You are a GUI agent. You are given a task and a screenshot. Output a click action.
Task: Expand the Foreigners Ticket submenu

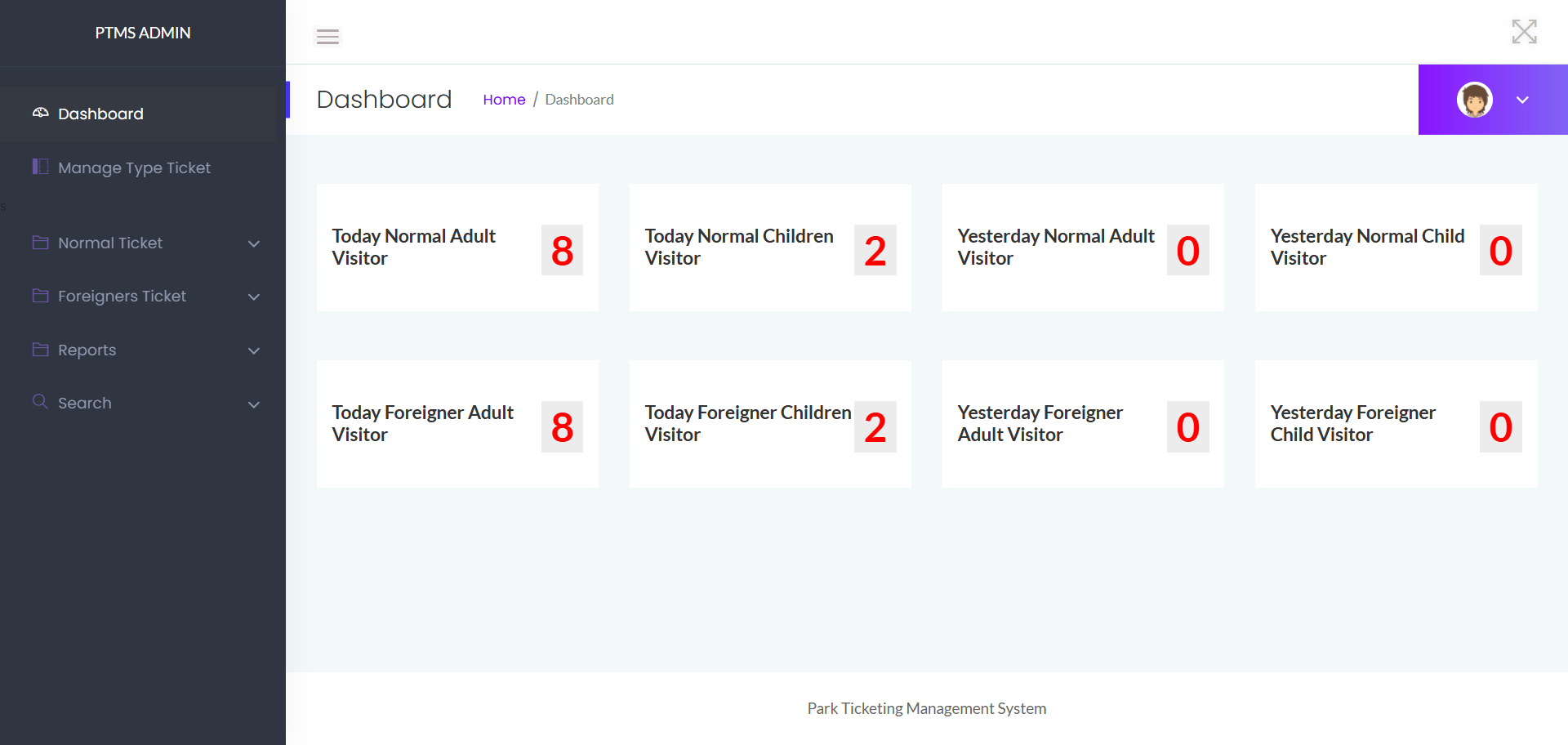tap(254, 297)
